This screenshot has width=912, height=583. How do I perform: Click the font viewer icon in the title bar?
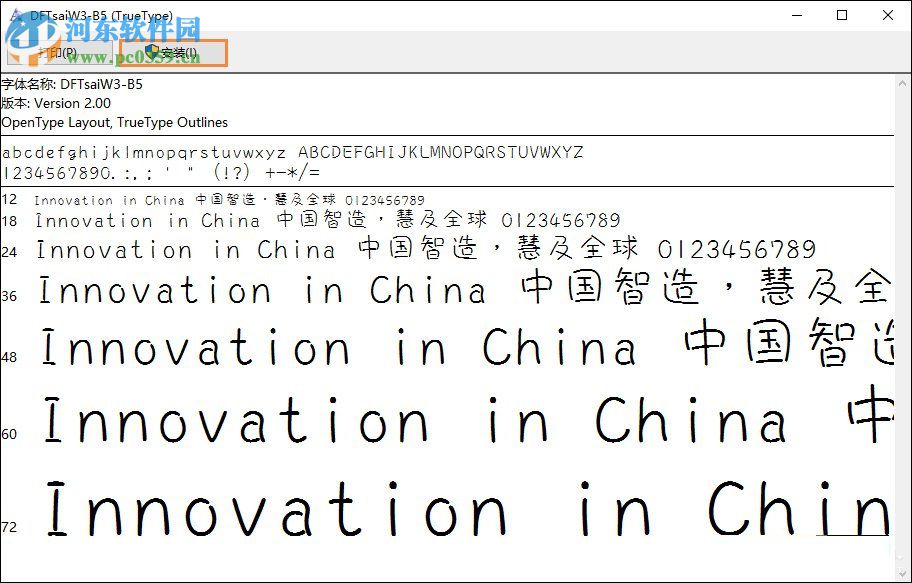12,15
